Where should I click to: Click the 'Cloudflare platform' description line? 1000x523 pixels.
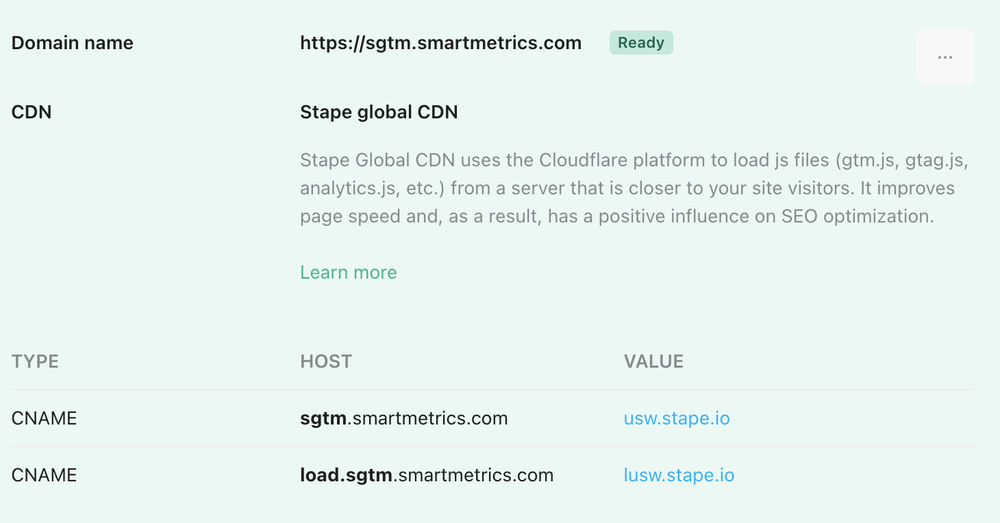[x=635, y=160]
